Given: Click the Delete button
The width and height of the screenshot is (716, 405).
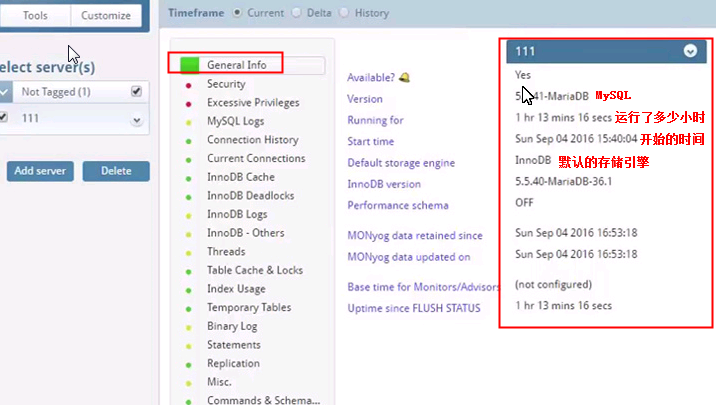Looking at the screenshot, I should [x=116, y=171].
